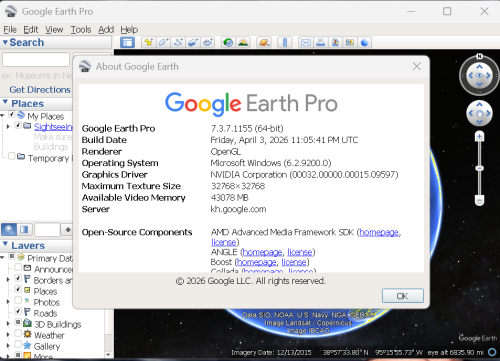Click View in Google Maps icon
The width and height of the screenshot is (500, 361).
[x=350, y=43]
